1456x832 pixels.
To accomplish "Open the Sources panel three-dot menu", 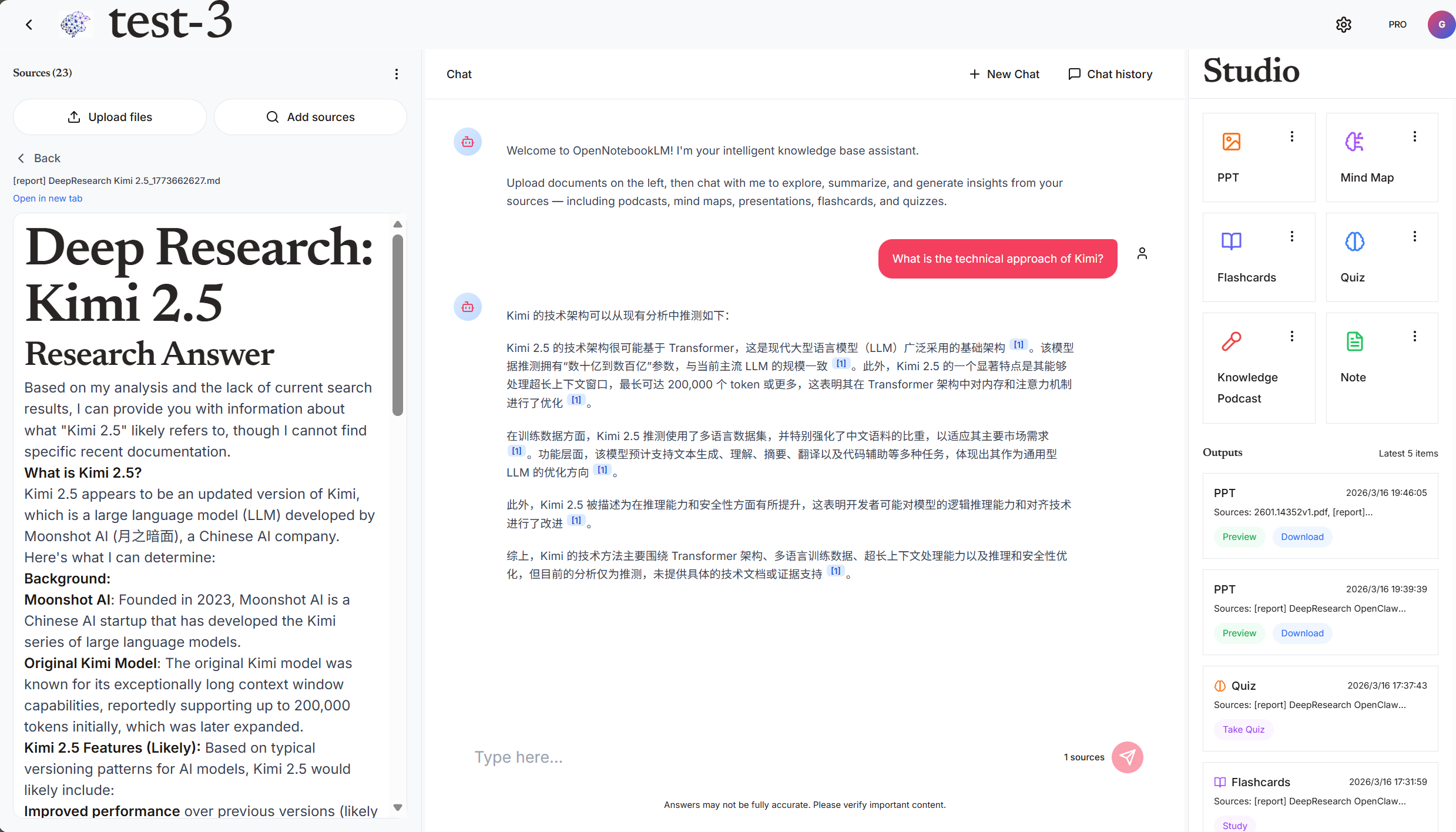I will (x=397, y=73).
